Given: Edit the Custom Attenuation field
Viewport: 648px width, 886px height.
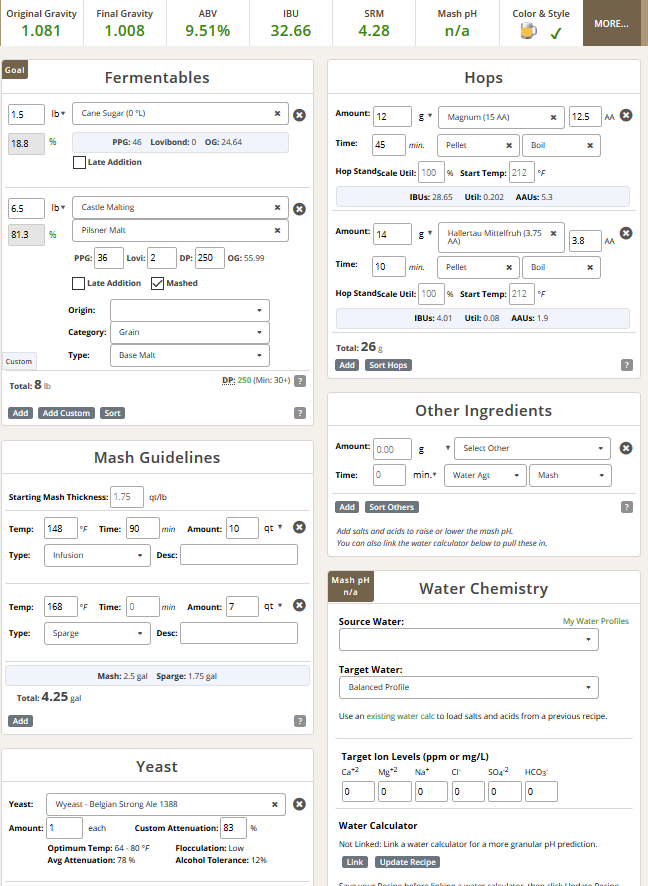Looking at the screenshot, I should coord(233,828).
